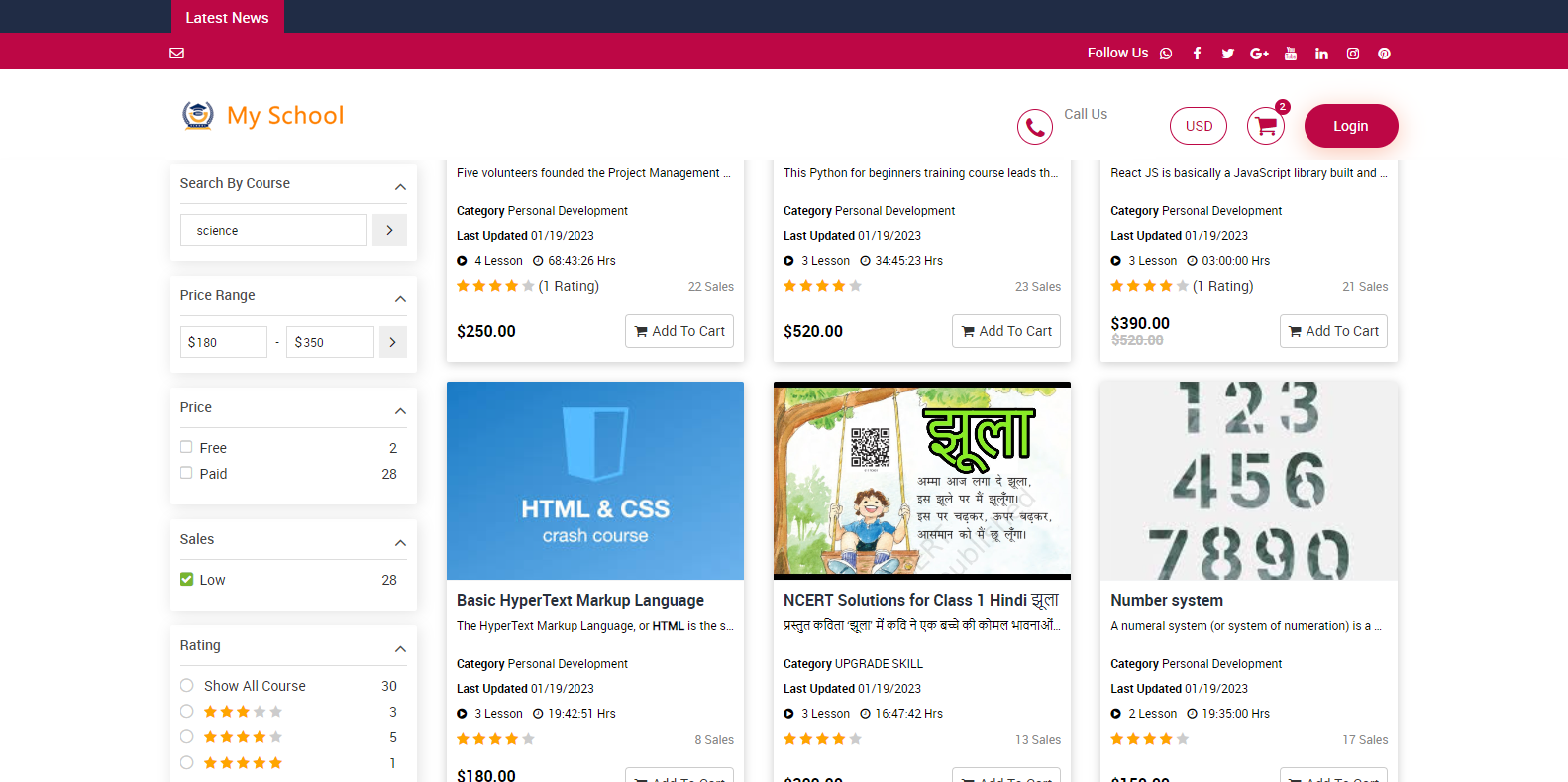The height and width of the screenshot is (782, 1568).
Task: Check the Paid price checkbox
Action: 186,473
